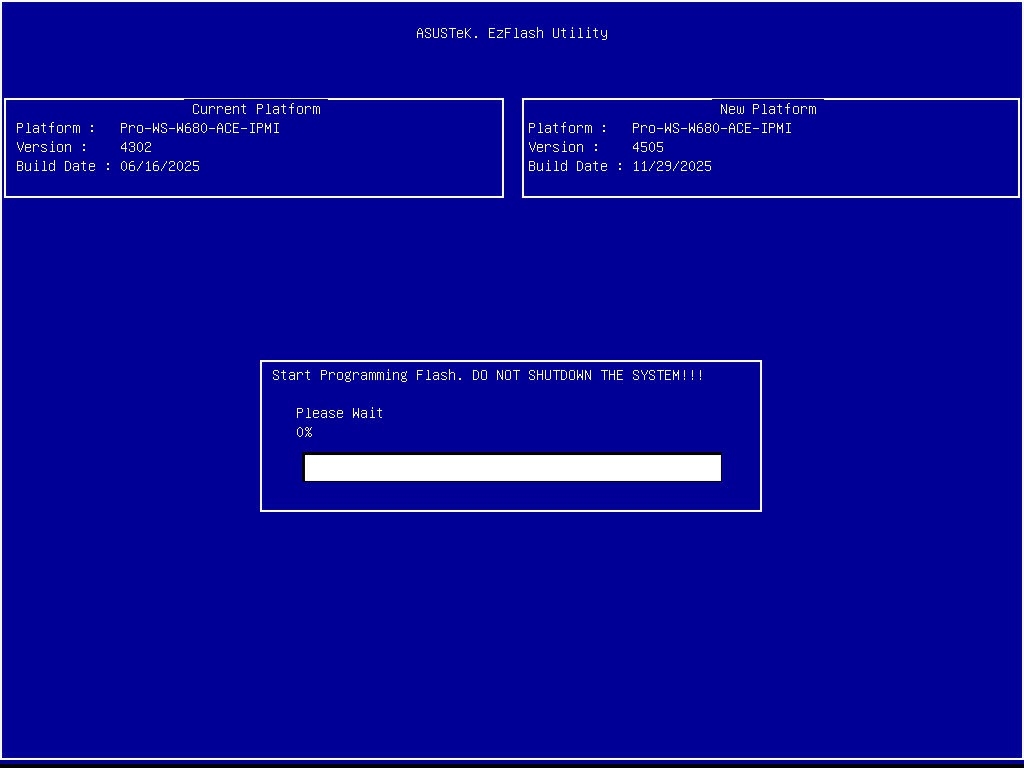Select the Version label in New Platform
The image size is (1024, 768).
(556, 147)
